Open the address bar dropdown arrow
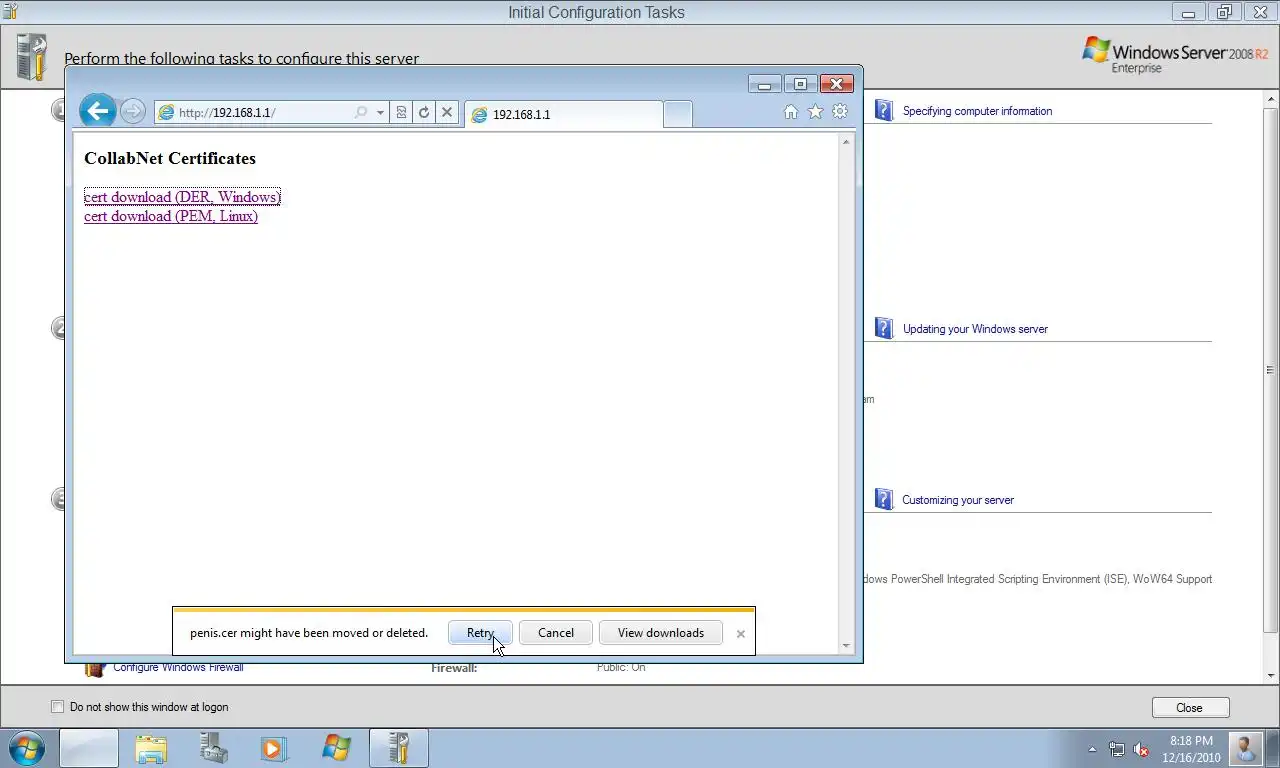The image size is (1280, 768). tap(380, 112)
